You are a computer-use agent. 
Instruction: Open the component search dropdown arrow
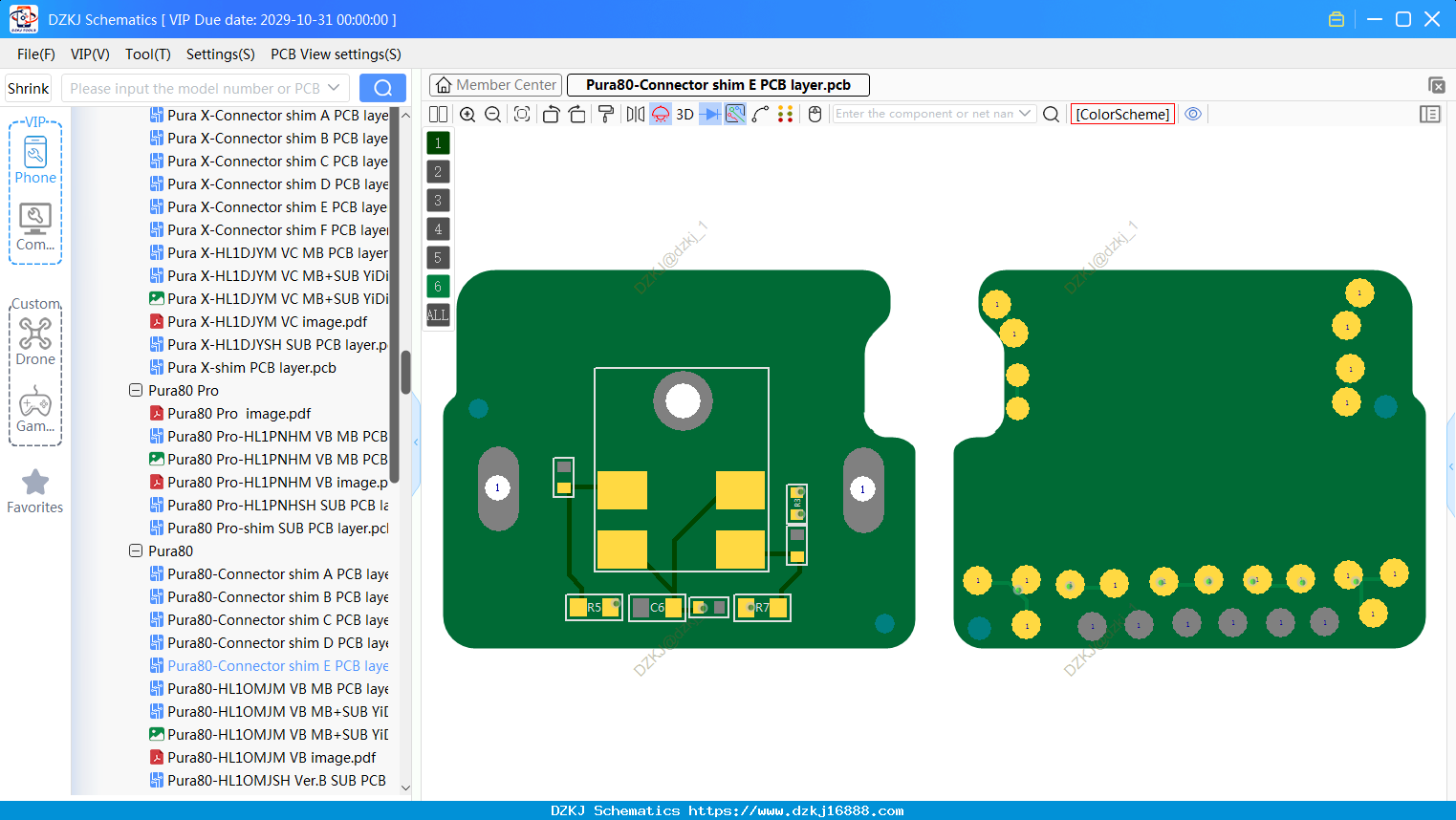[x=1026, y=114]
